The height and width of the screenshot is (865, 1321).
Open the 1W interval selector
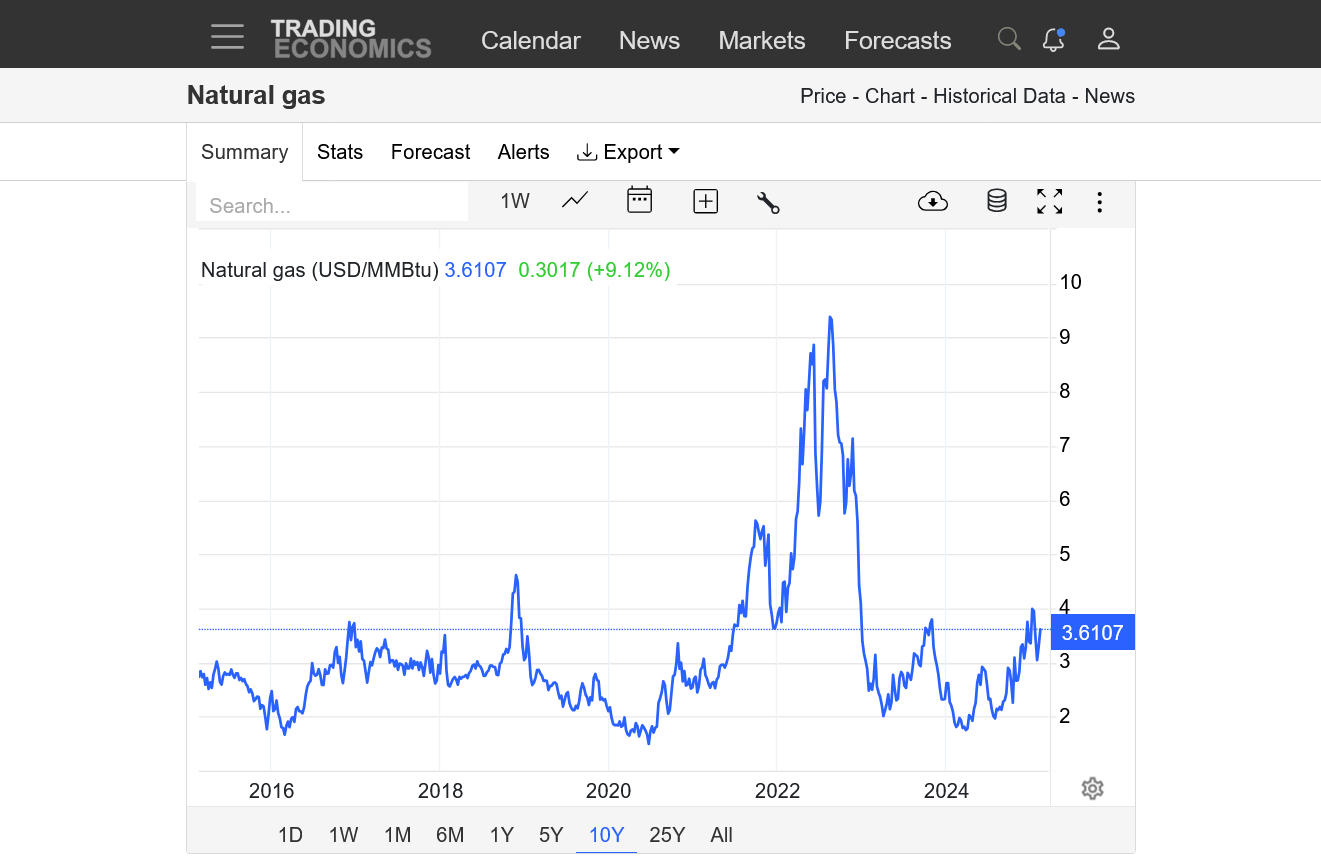point(515,201)
